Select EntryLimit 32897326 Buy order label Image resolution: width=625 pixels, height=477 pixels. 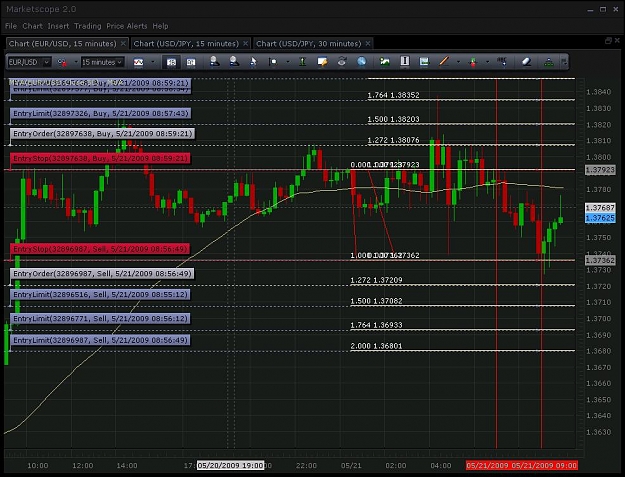click(100, 114)
